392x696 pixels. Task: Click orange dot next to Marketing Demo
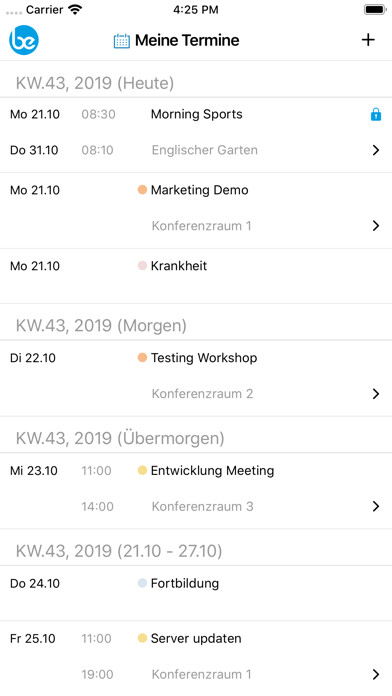point(142,190)
